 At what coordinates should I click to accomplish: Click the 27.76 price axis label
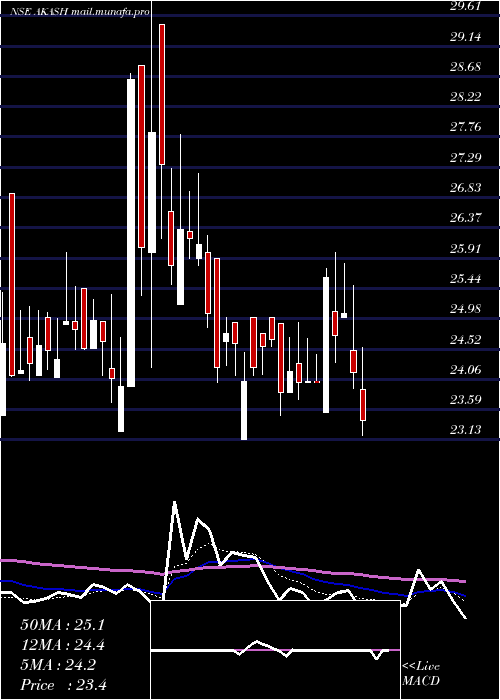[466, 127]
